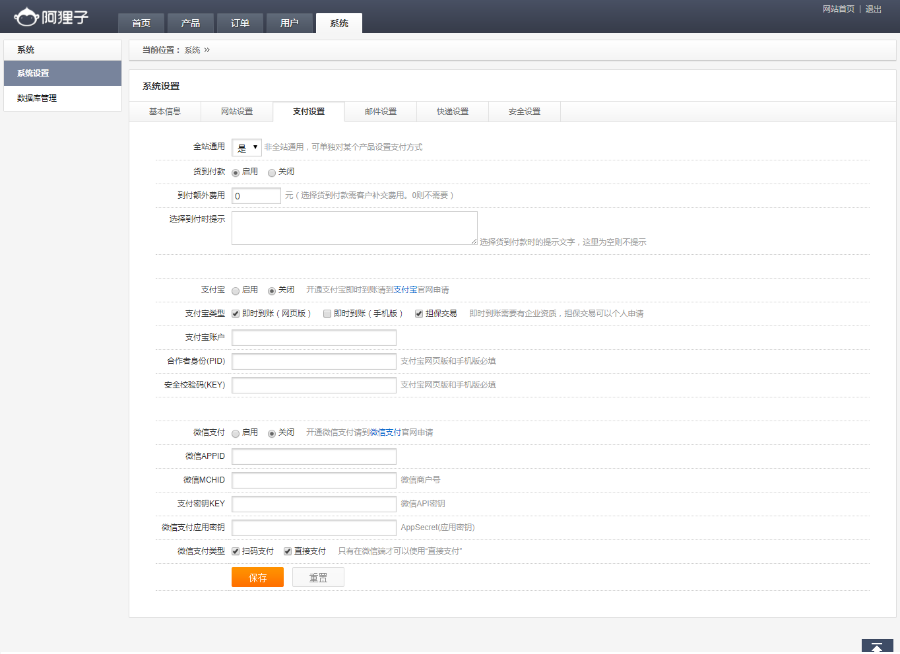Click the 阿狸子 monkey logo icon
The height and width of the screenshot is (654, 900).
click(26, 17)
